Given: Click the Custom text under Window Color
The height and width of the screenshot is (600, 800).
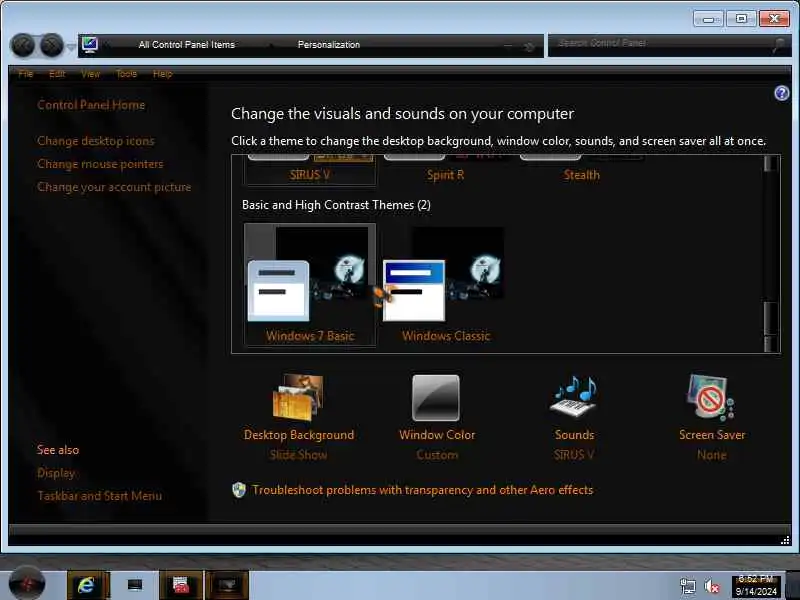Looking at the screenshot, I should click(x=437, y=455).
